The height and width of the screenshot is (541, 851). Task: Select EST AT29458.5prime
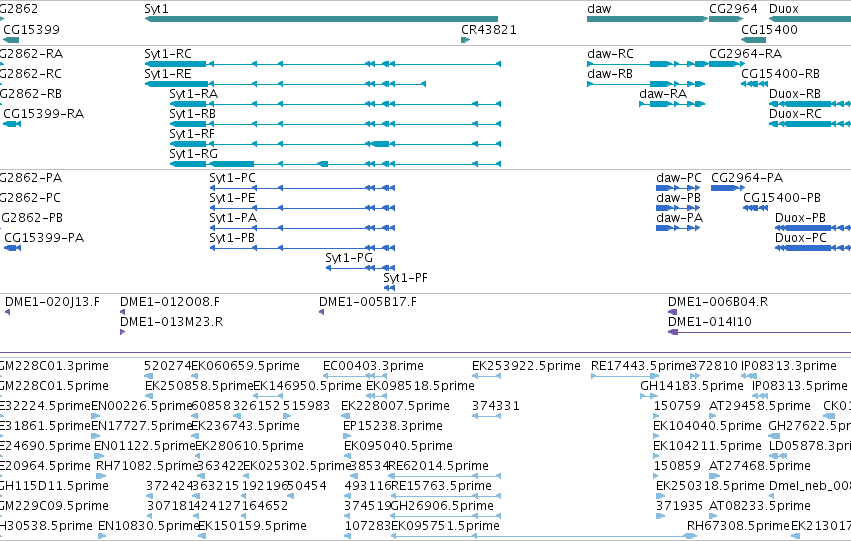coord(713,416)
